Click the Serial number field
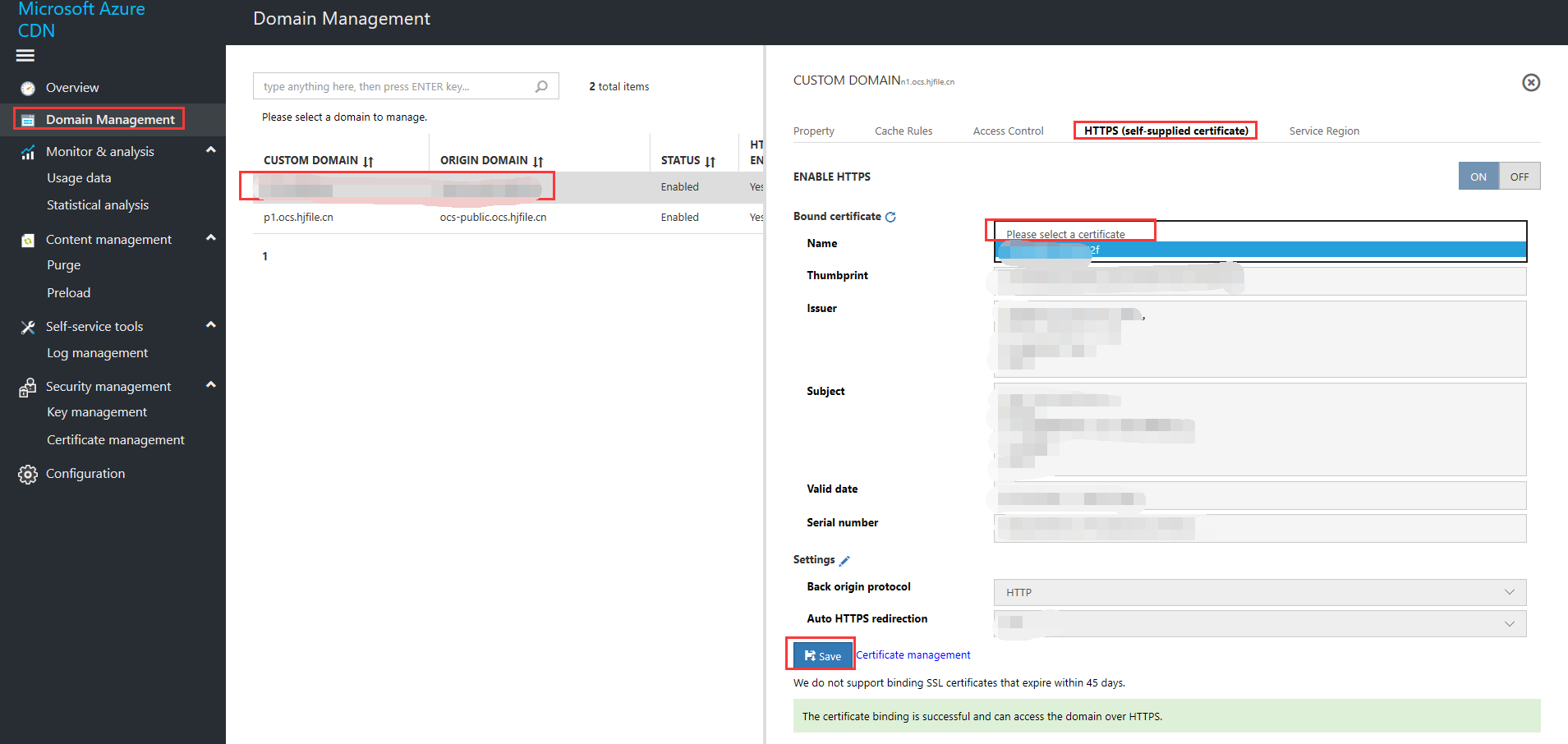The image size is (1568, 744). click(x=1260, y=528)
